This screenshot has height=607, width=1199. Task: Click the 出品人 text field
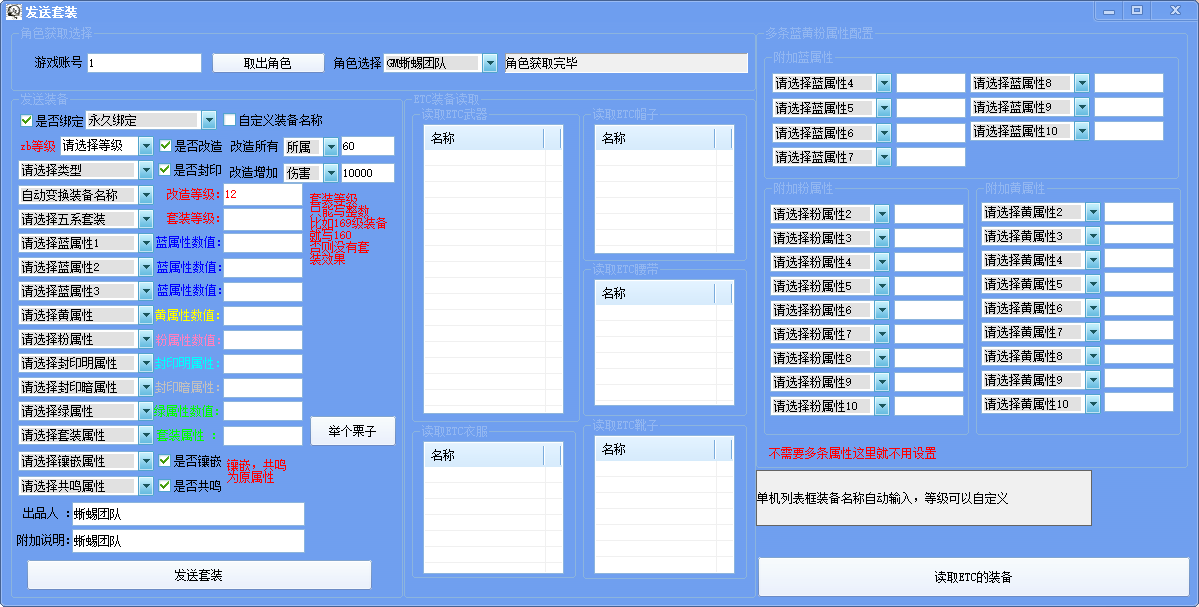tap(187, 514)
